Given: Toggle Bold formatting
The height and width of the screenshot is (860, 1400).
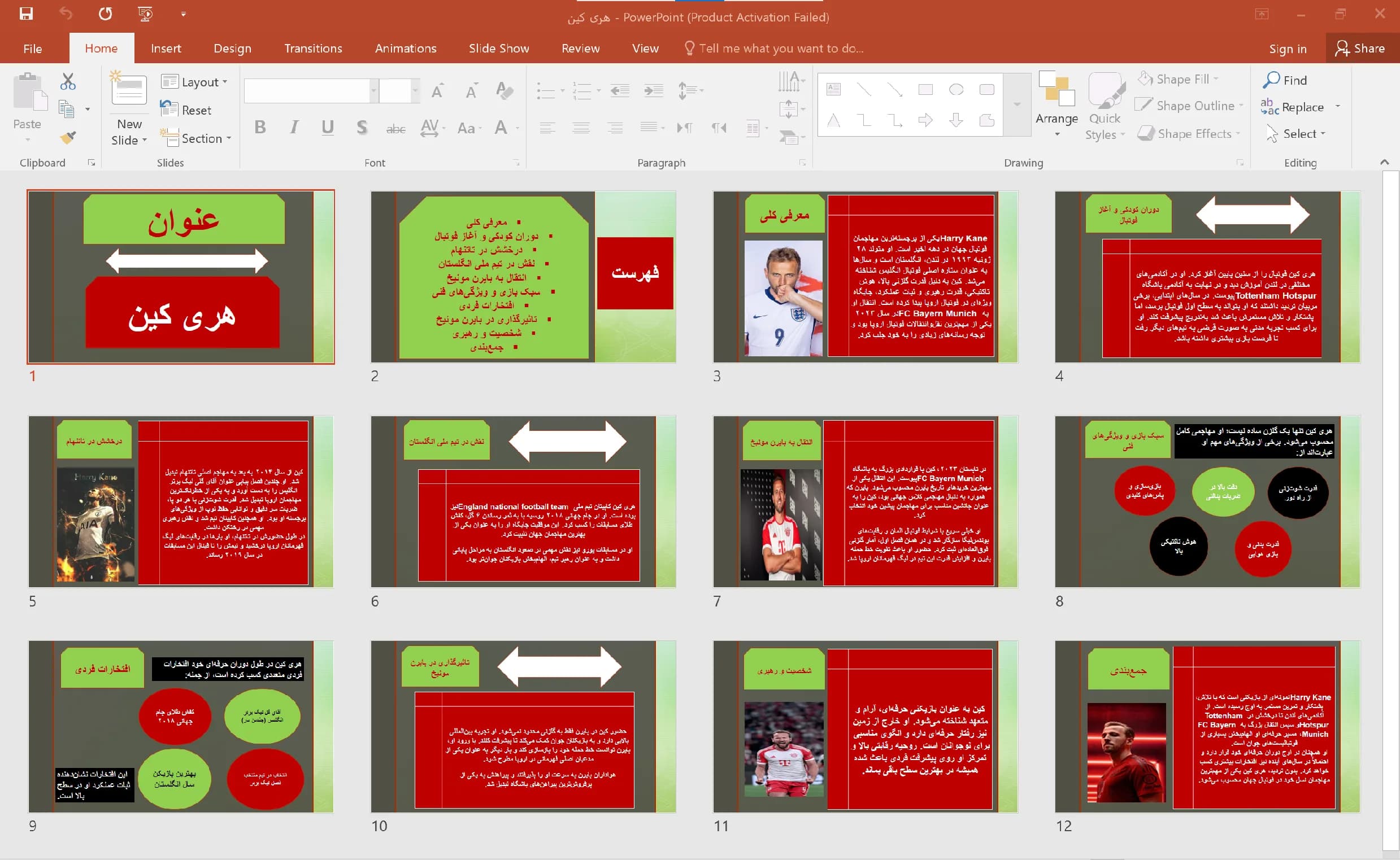Looking at the screenshot, I should pyautogui.click(x=260, y=128).
